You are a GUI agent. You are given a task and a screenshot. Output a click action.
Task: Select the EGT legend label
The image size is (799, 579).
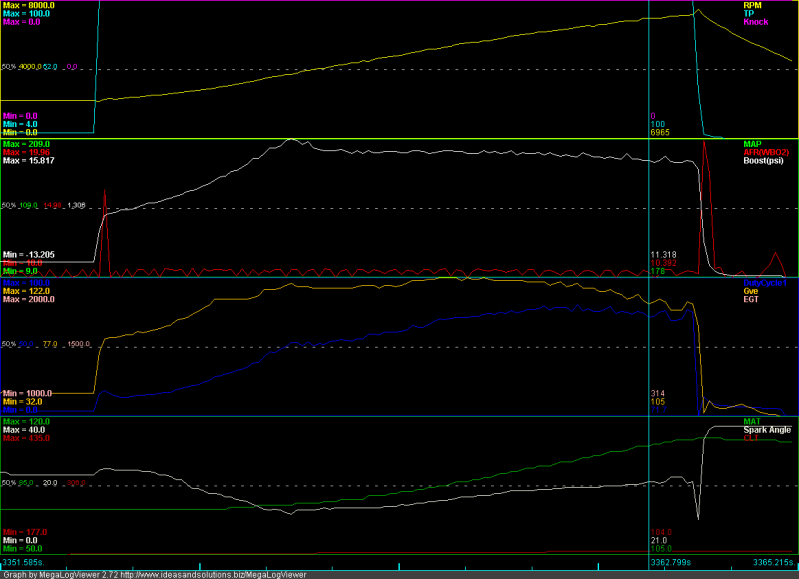coord(752,299)
